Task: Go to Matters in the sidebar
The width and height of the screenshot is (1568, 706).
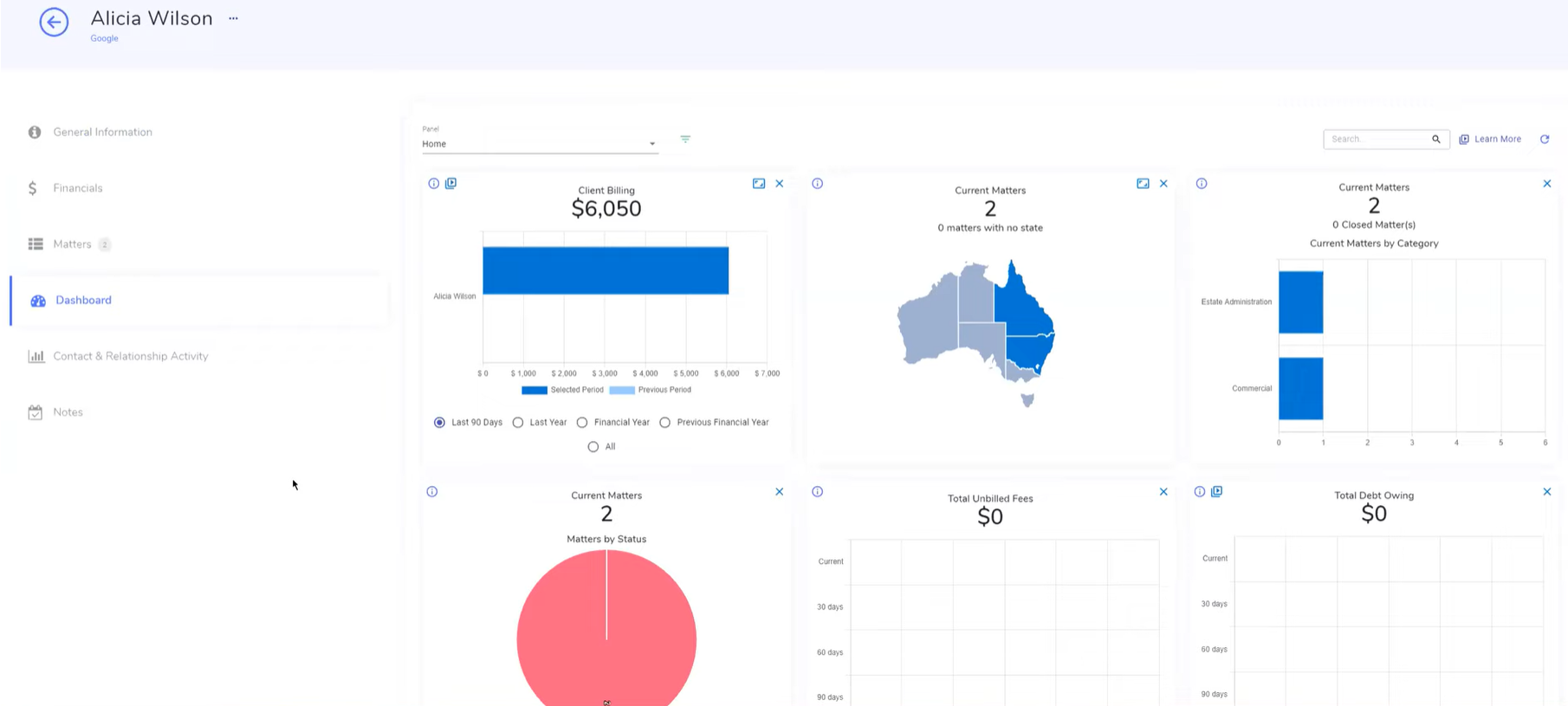Action: coord(72,244)
